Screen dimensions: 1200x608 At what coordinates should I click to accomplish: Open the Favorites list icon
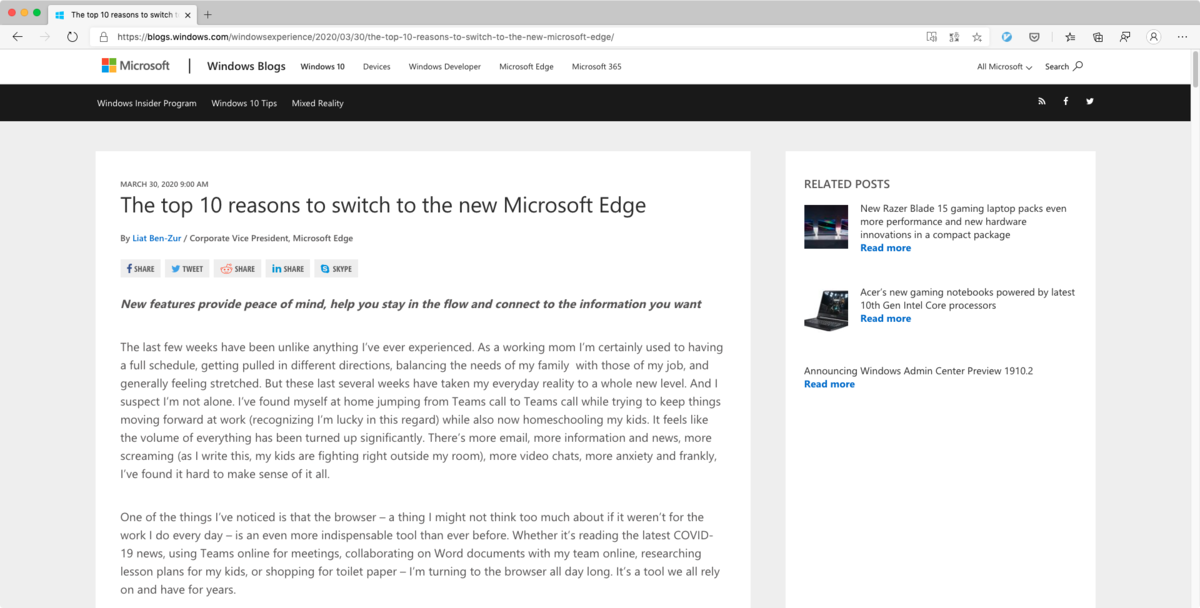pyautogui.click(x=1070, y=37)
